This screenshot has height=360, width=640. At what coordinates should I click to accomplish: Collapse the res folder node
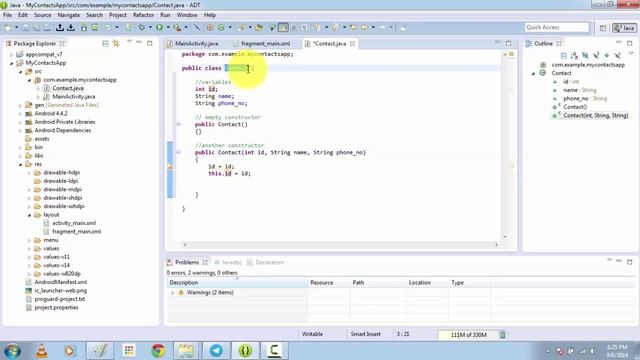pos(20,164)
